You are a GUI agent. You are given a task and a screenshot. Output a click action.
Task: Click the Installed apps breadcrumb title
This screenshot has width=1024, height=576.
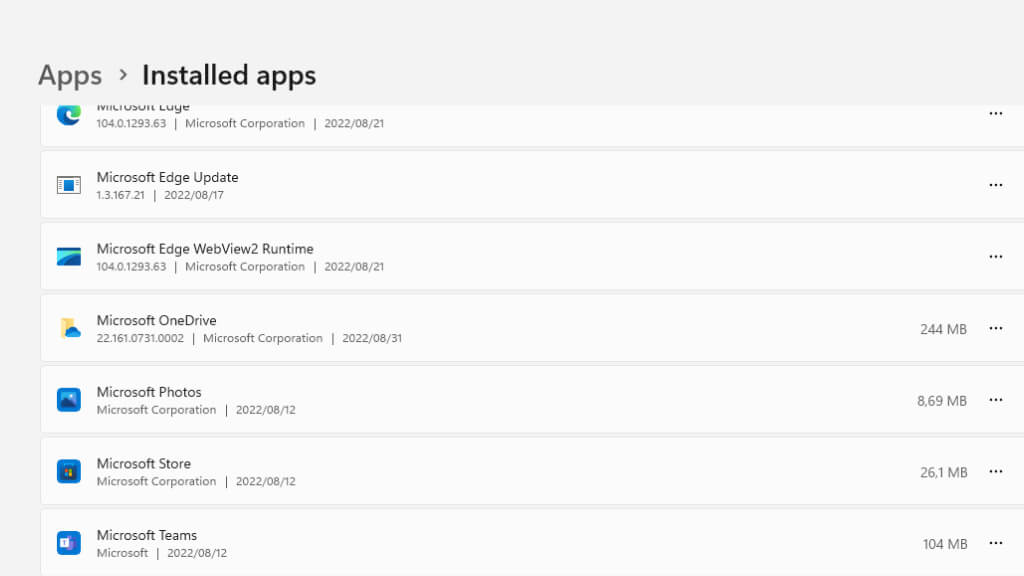click(229, 75)
